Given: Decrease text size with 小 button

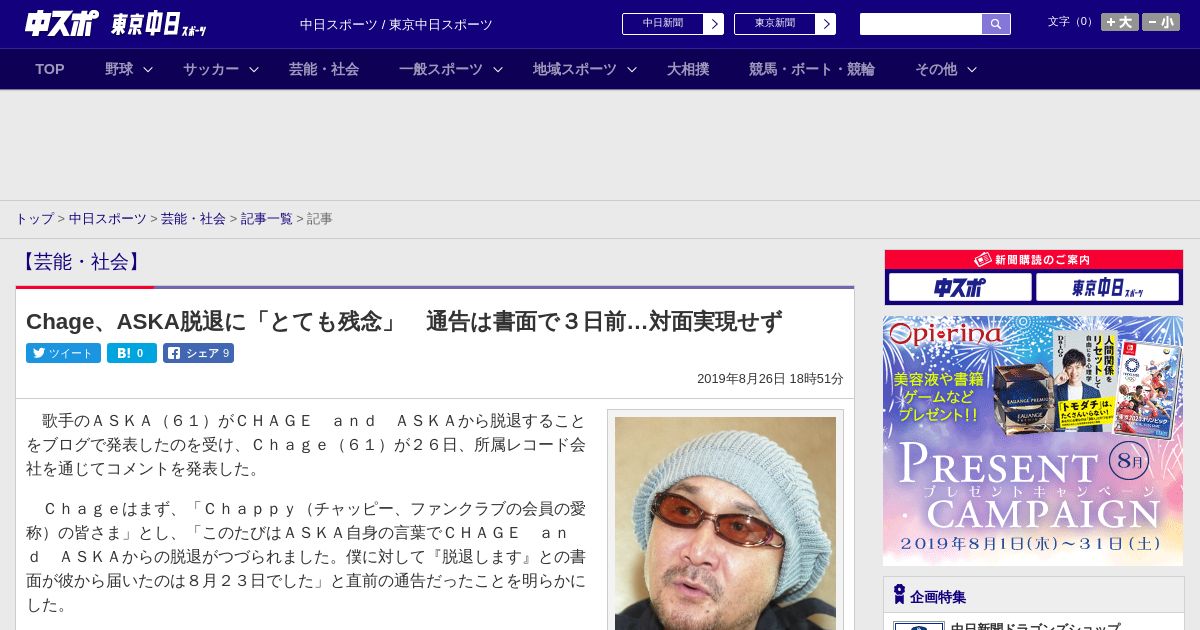Looking at the screenshot, I should 1161,22.
